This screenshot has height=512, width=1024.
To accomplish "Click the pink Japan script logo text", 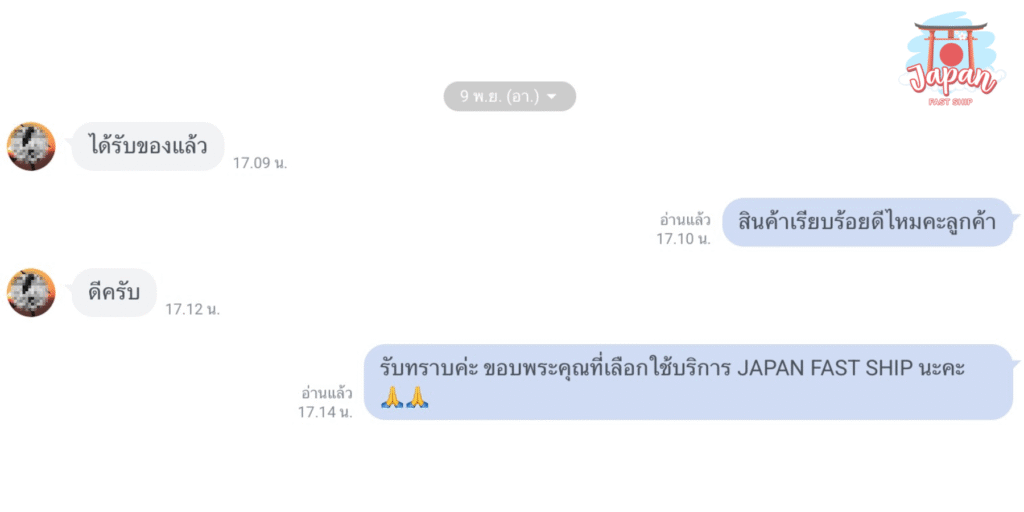I will click(x=951, y=79).
